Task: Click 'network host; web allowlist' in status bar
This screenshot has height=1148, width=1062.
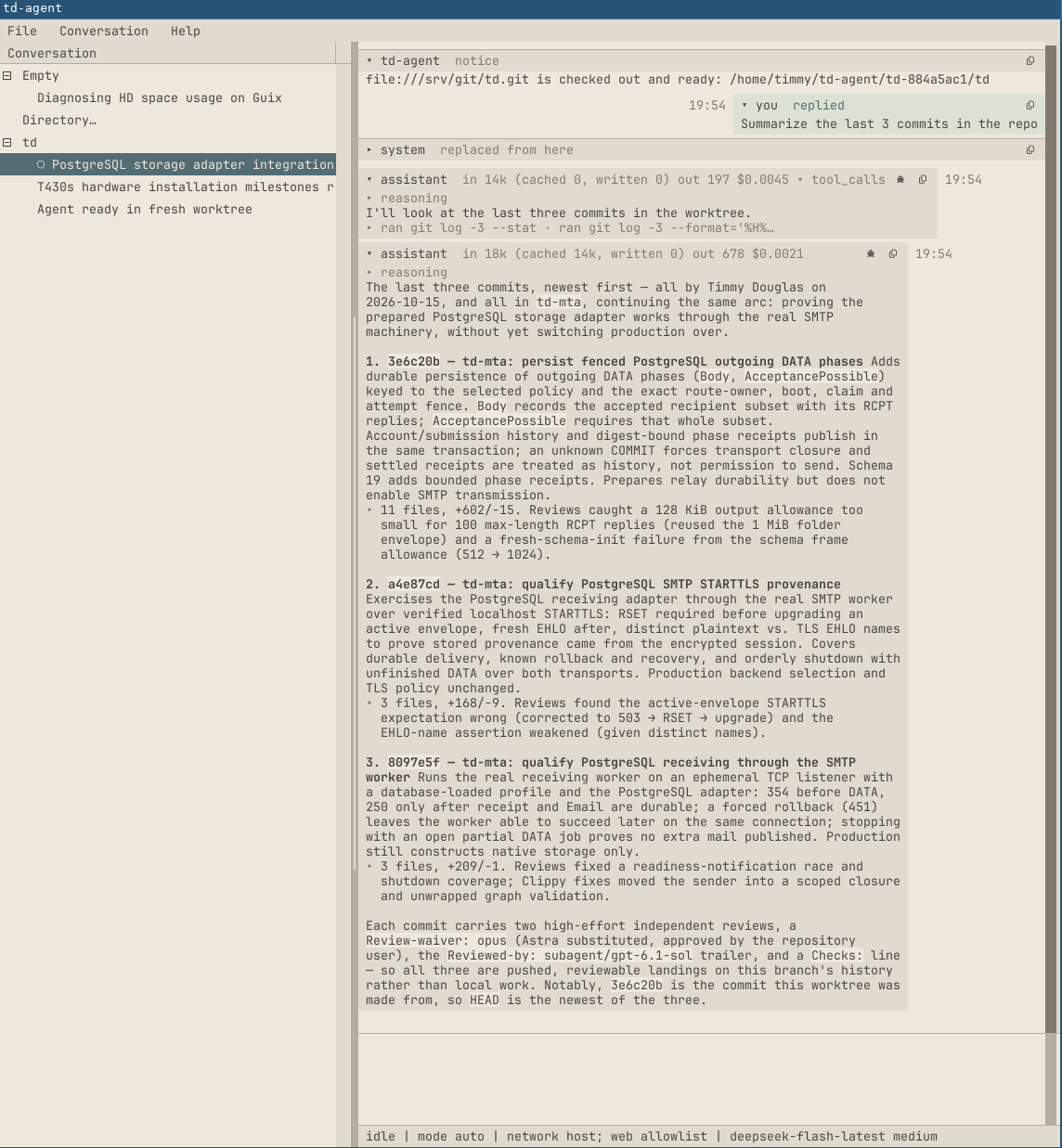Action: tap(607, 1136)
